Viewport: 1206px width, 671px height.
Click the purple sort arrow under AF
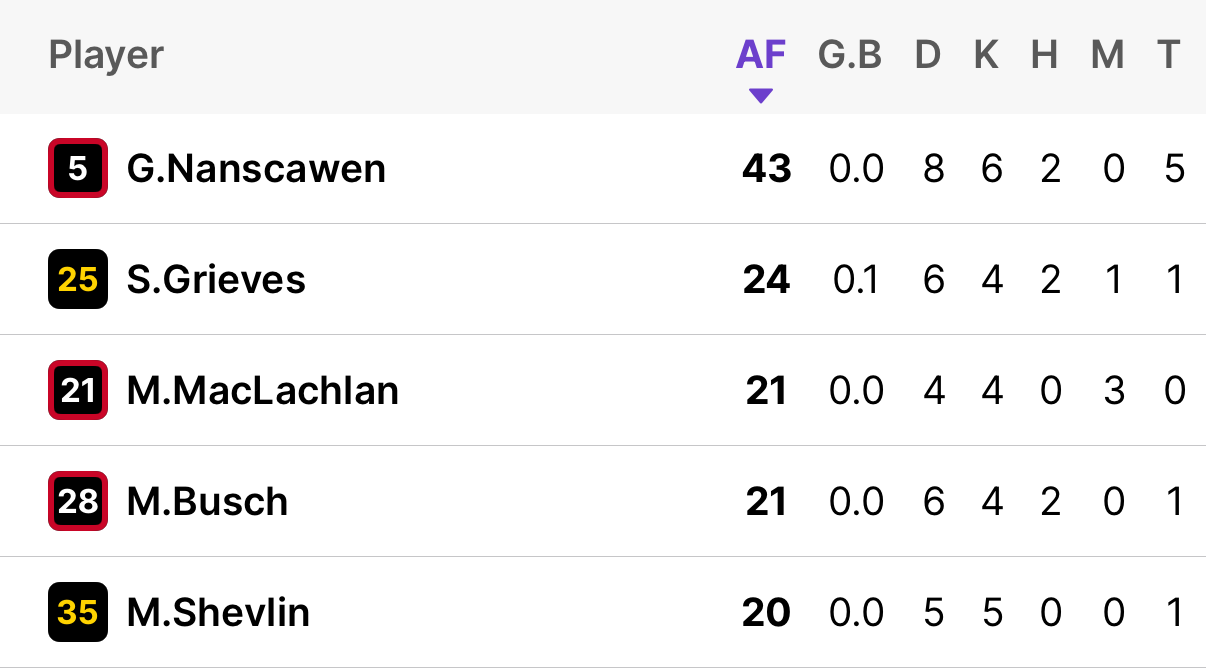pyautogui.click(x=761, y=97)
